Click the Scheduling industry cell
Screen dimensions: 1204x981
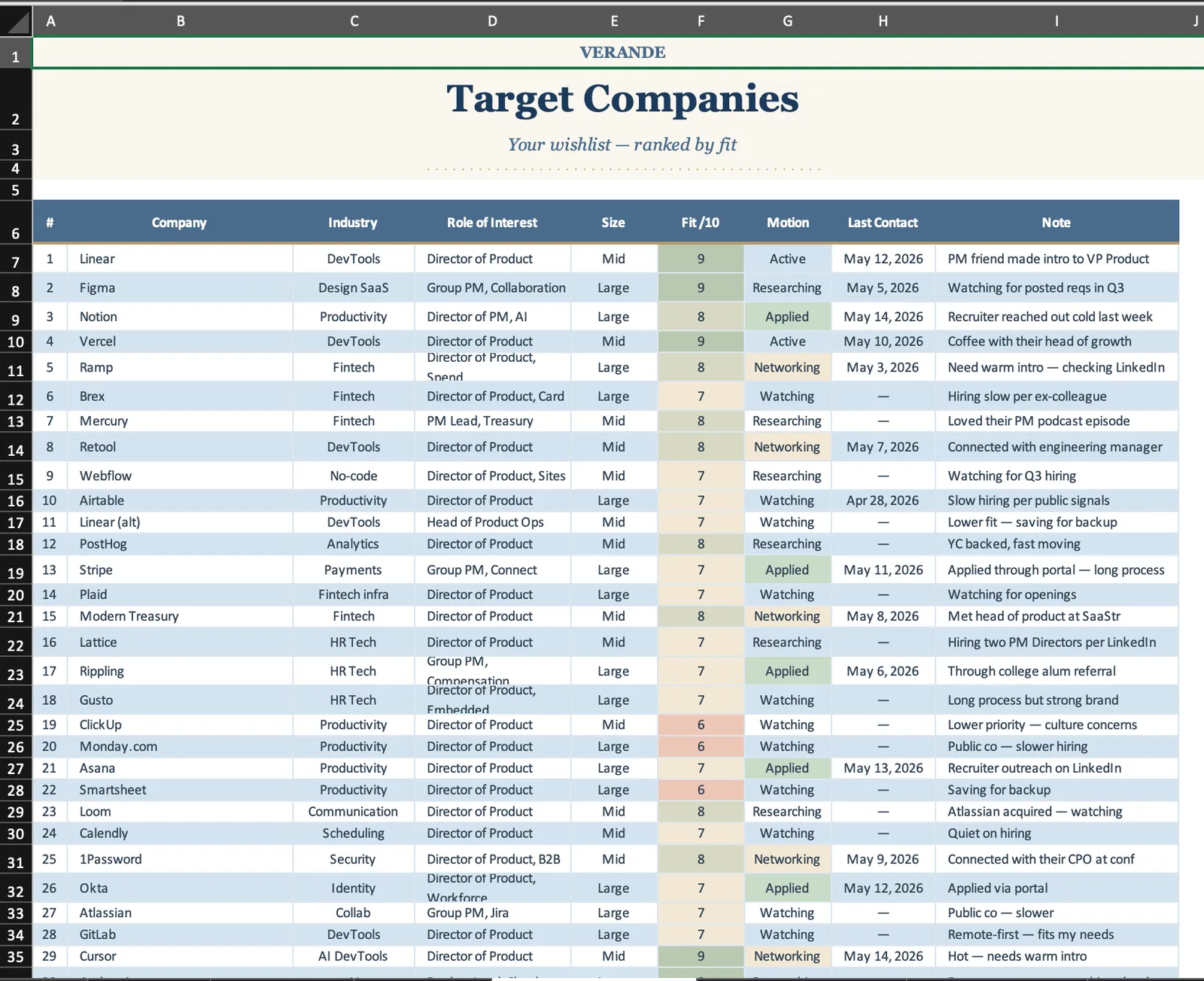353,834
